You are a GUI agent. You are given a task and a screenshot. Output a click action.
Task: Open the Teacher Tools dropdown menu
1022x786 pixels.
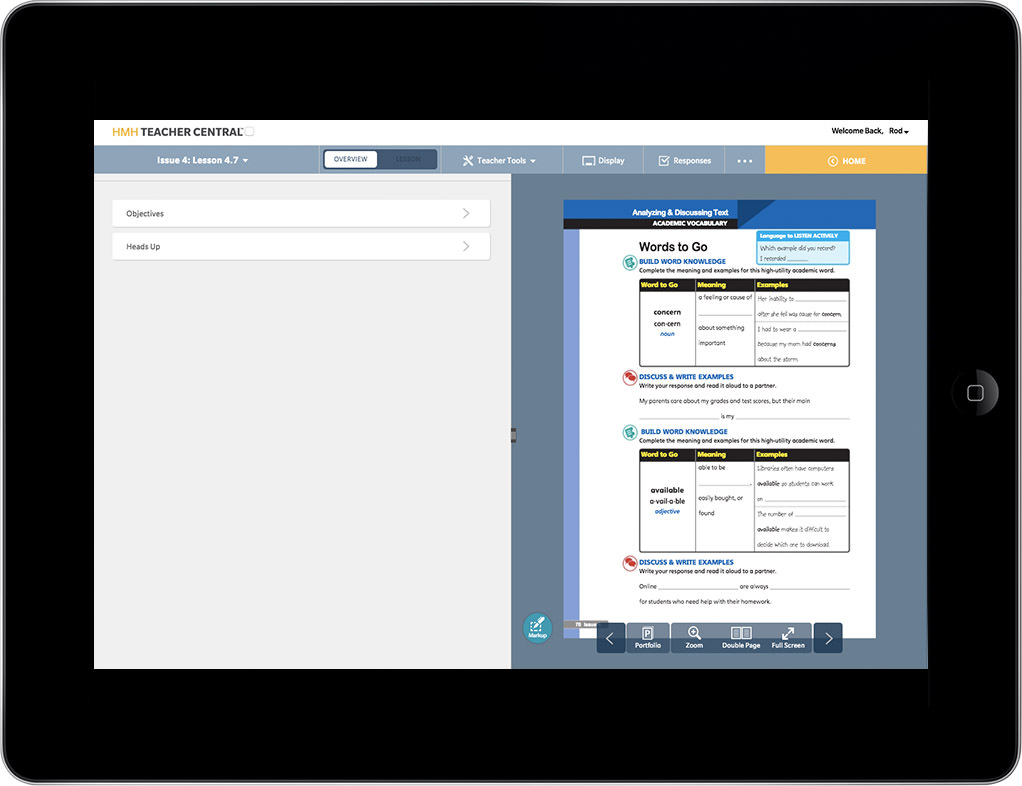point(499,161)
